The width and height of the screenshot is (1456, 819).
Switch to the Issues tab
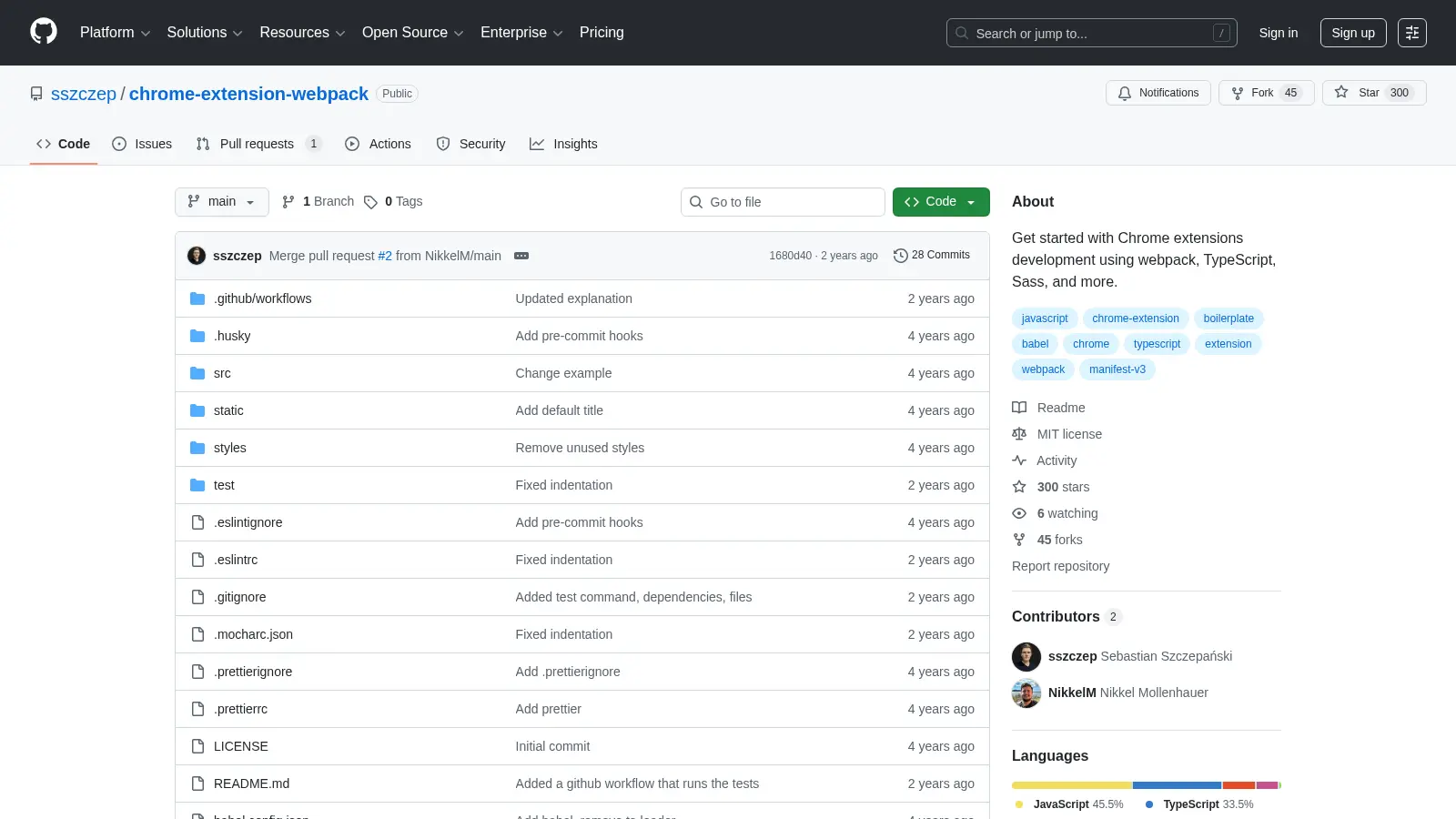point(142,144)
